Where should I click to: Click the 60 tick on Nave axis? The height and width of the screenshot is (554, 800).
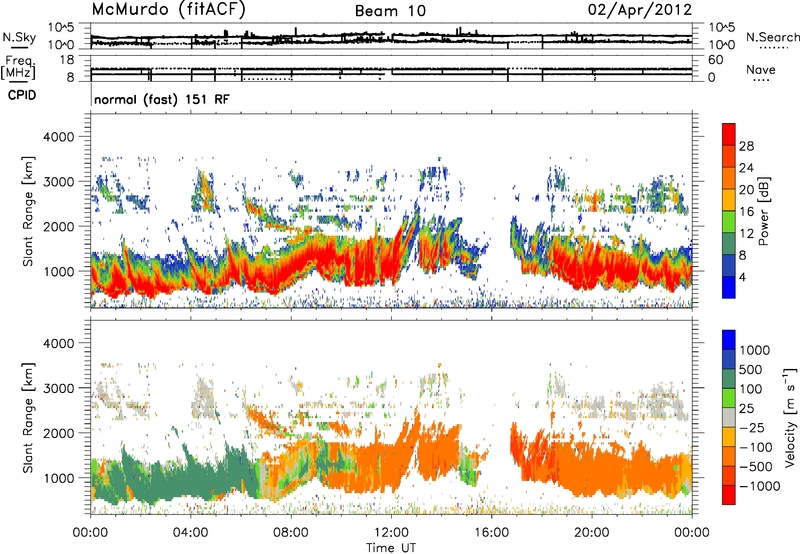coord(715,60)
